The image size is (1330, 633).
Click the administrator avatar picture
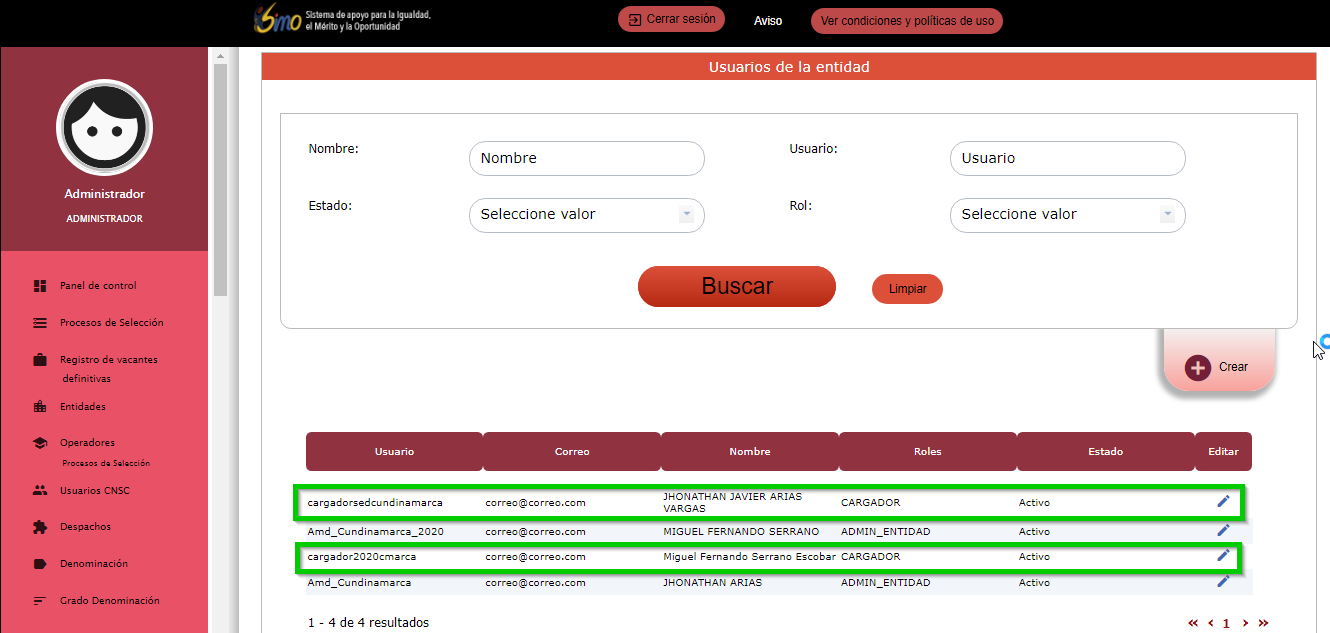click(105, 128)
